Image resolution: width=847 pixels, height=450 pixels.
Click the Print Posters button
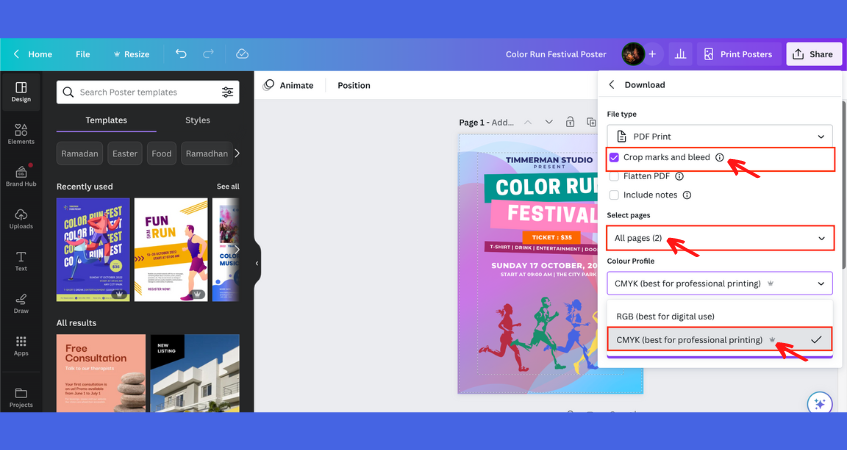pos(738,54)
